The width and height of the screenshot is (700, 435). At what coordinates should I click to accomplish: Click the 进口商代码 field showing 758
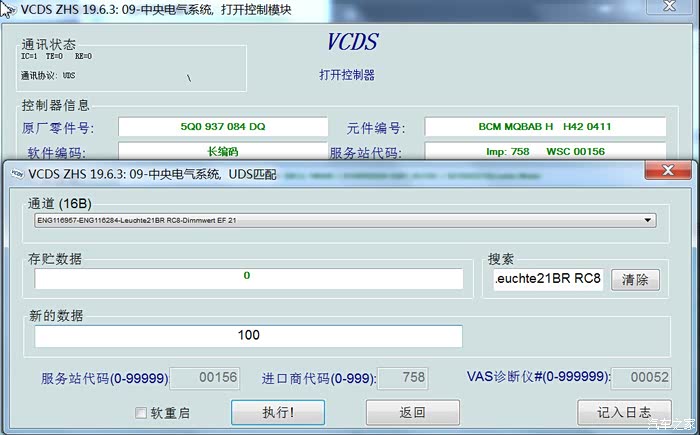pyautogui.click(x=399, y=378)
